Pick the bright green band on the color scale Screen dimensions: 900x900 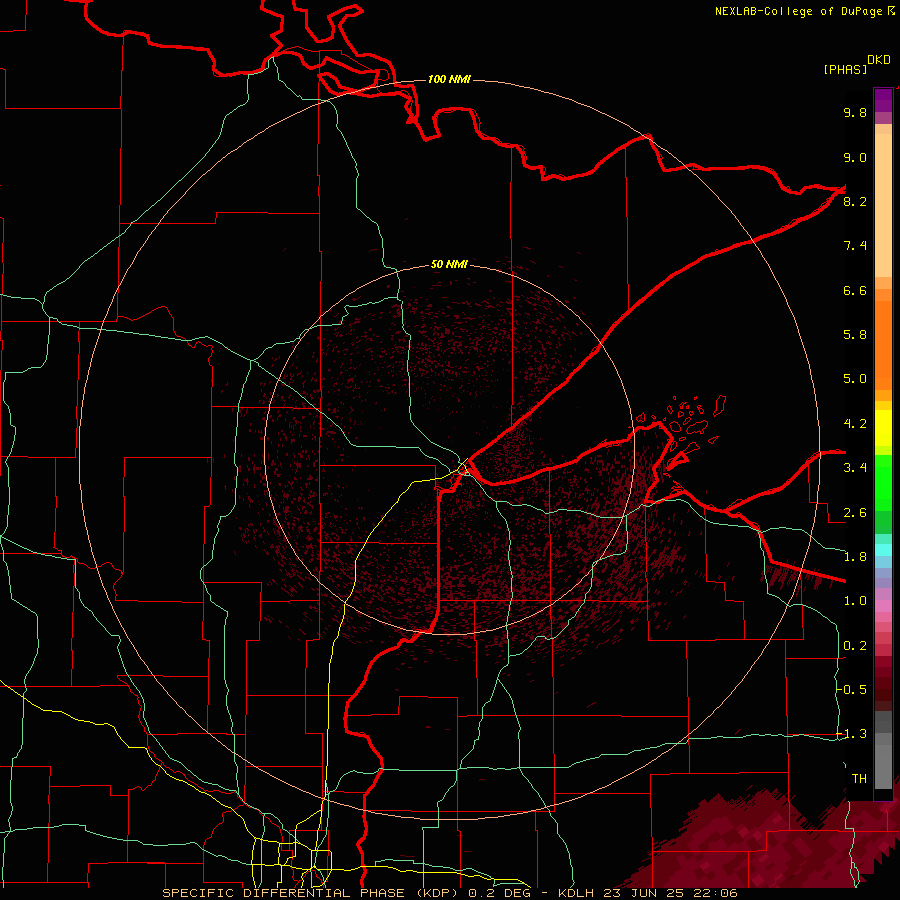coord(883,482)
